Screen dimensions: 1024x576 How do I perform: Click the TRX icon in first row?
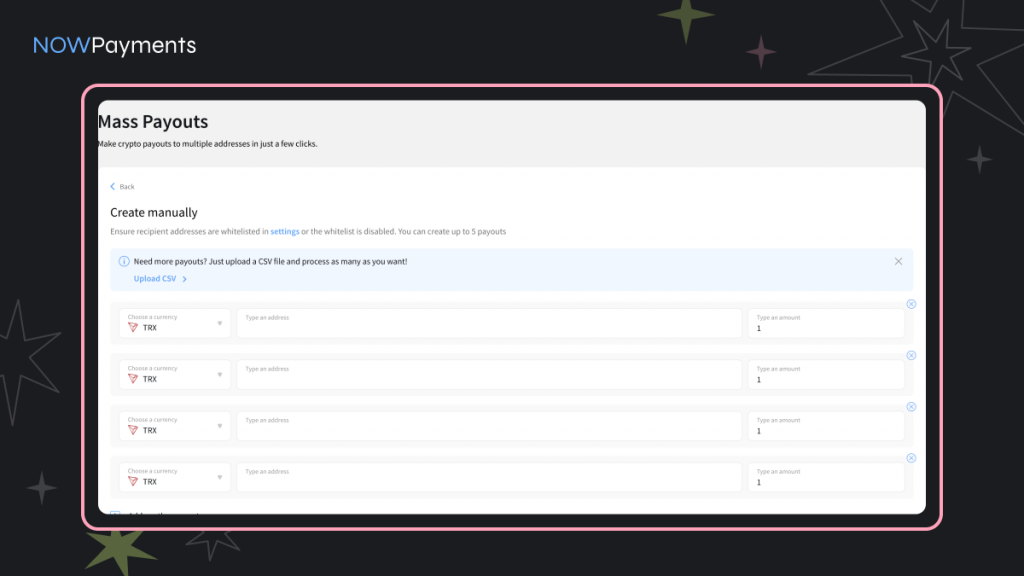(133, 328)
